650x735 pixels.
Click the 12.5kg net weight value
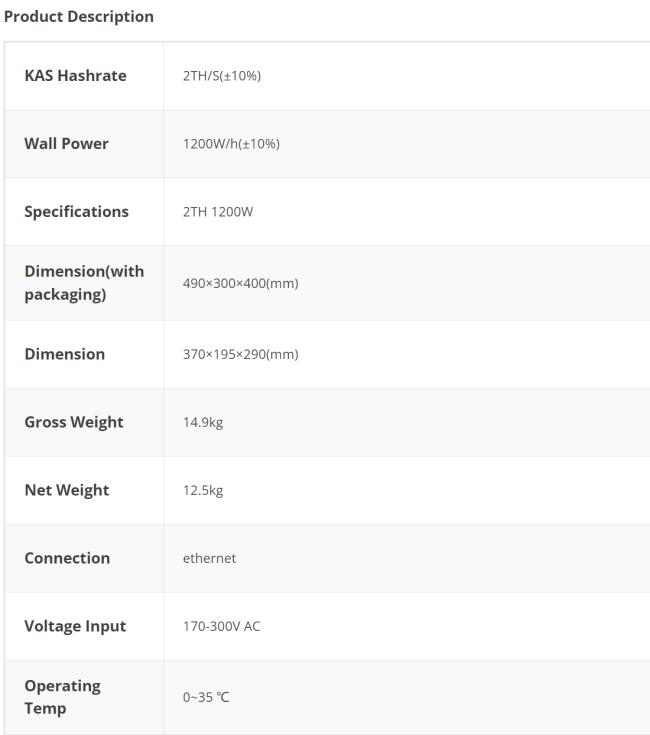point(203,490)
